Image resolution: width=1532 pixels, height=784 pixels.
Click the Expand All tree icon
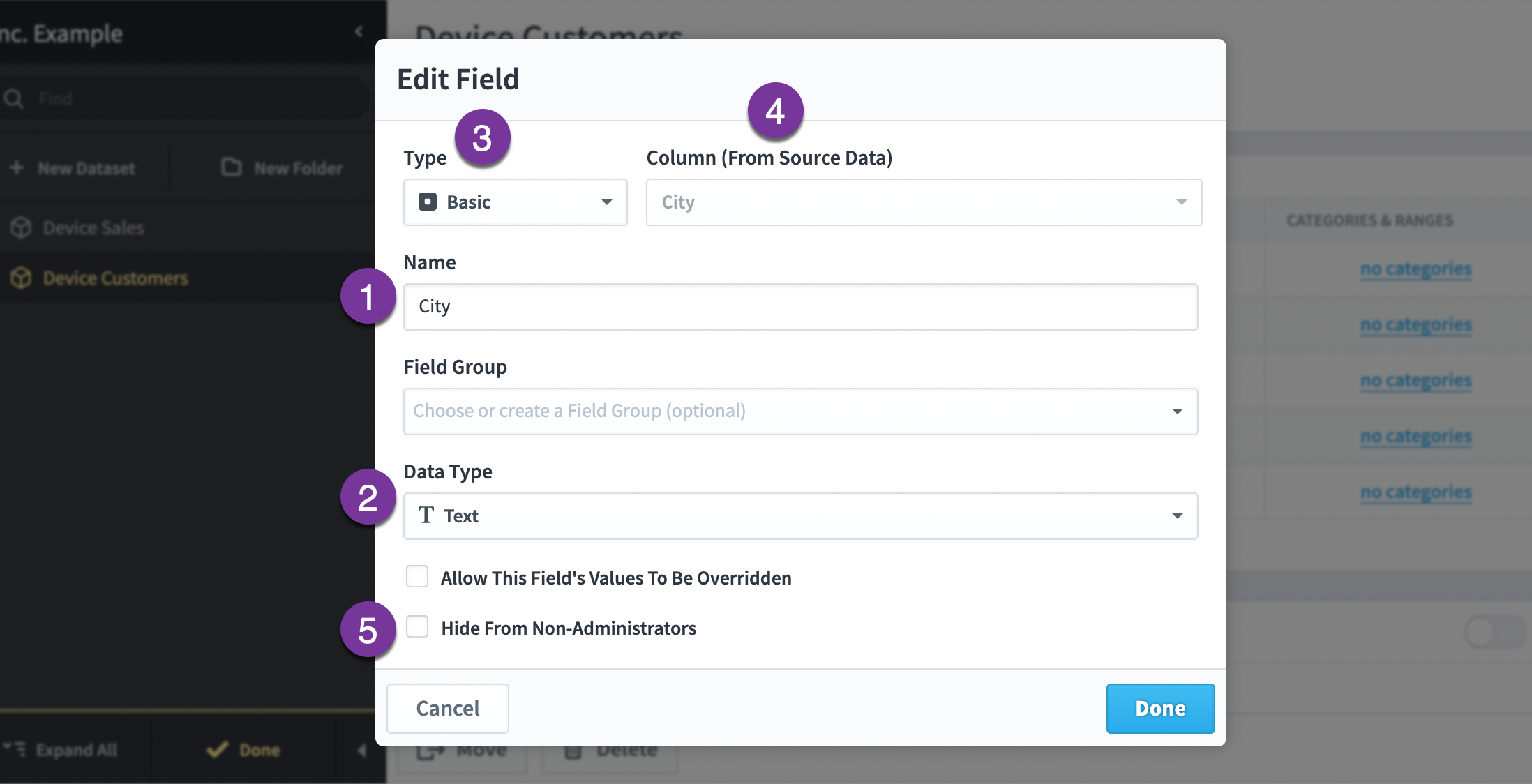15,749
